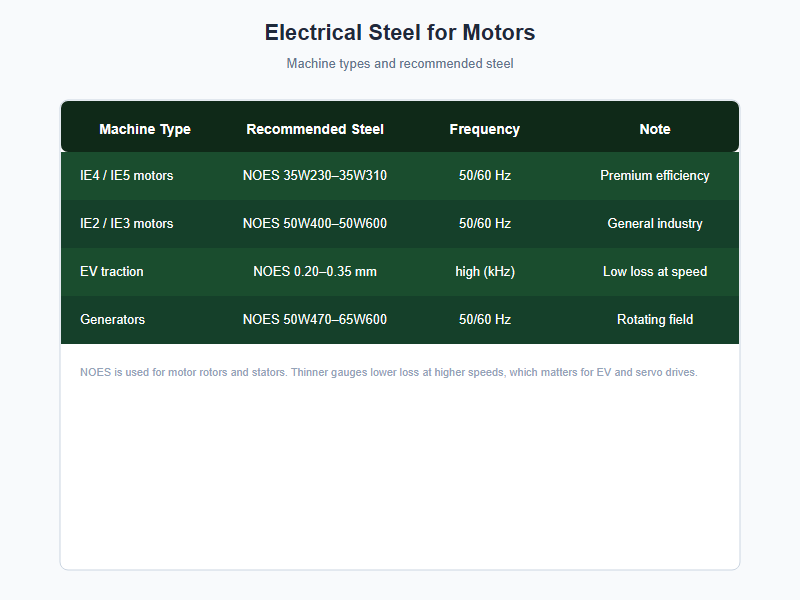Screen dimensions: 800x600
Task: Click the NOES footnote below the table
Action: tap(388, 372)
